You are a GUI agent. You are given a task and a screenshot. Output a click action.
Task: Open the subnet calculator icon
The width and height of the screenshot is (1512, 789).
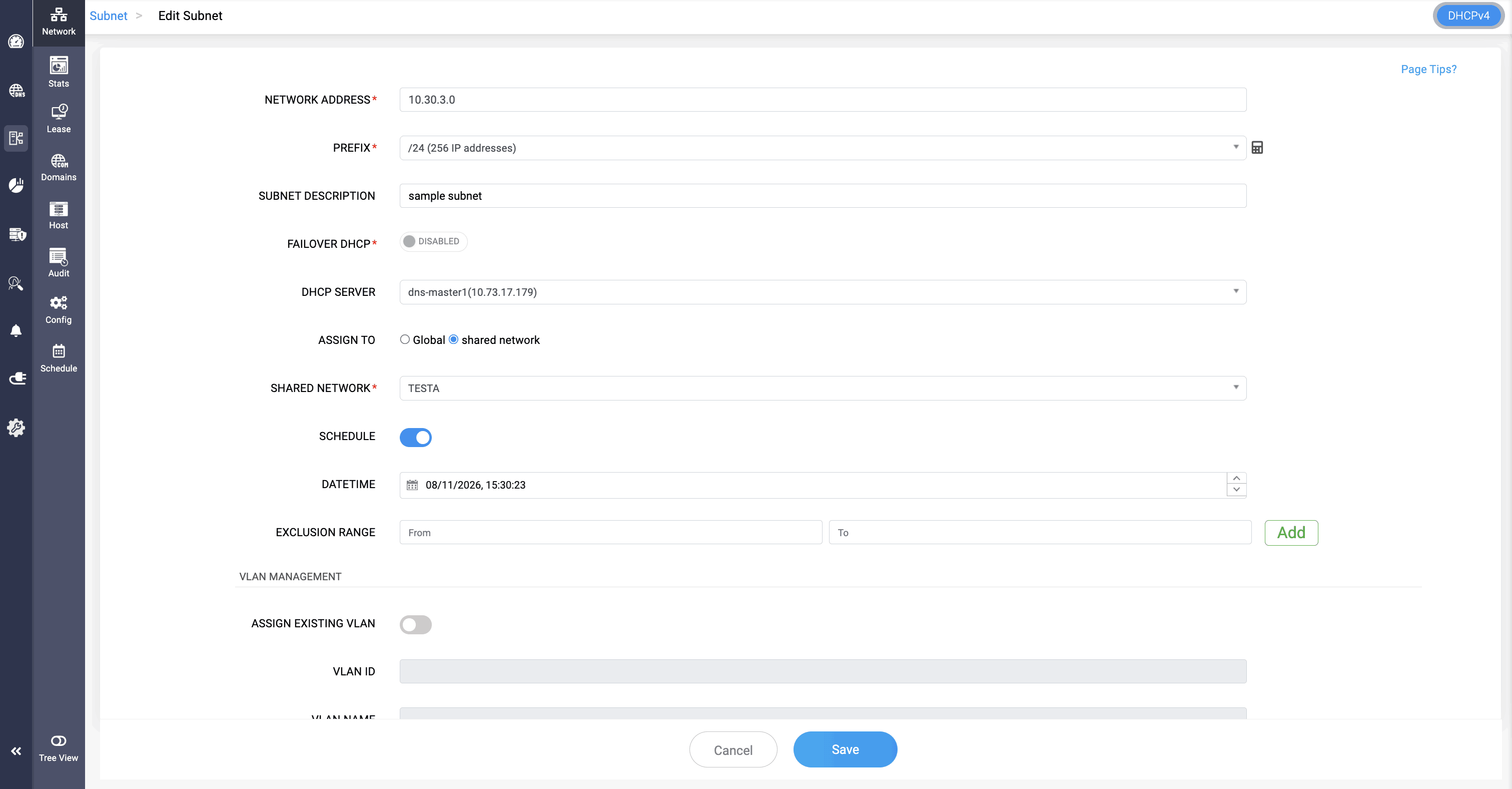pyautogui.click(x=1257, y=148)
